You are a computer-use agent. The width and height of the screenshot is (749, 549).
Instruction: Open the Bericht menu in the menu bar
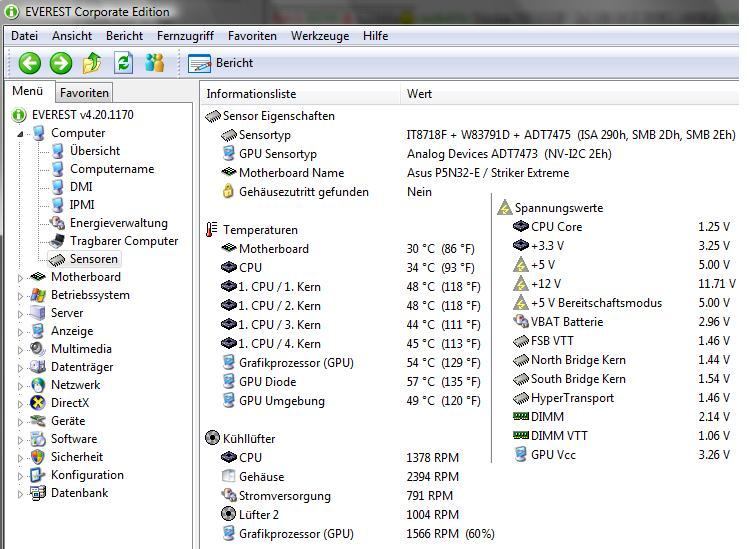tap(124, 36)
